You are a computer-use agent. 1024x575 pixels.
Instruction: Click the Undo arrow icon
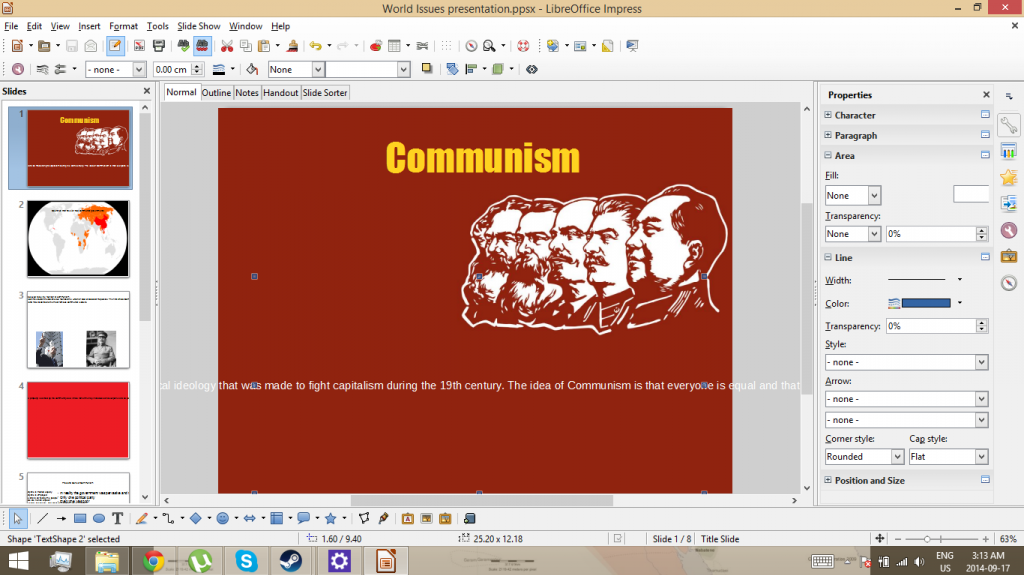(315, 46)
